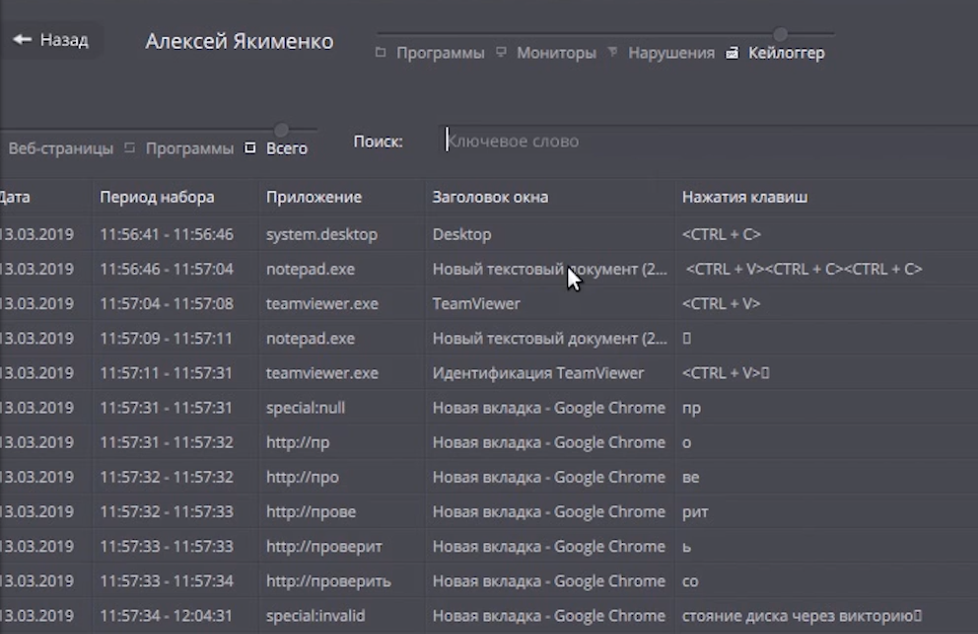Select the period 11:56:41 - 11:56:46

(167, 235)
